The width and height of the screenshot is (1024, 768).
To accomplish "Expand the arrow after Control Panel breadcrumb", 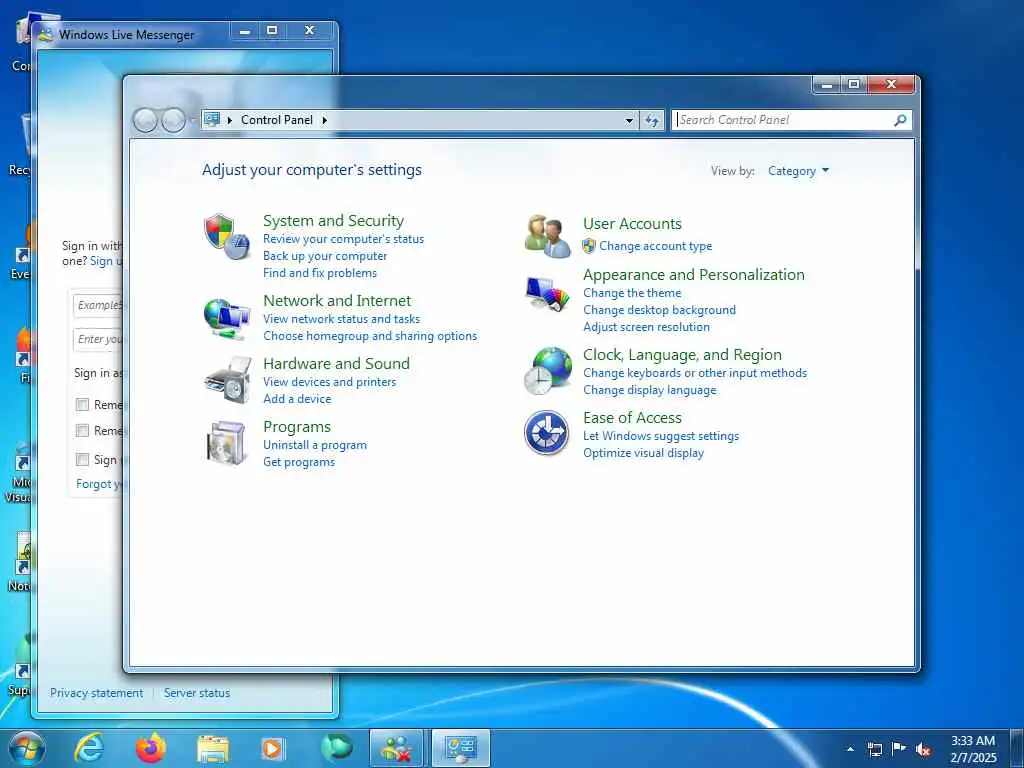I will click(x=324, y=120).
